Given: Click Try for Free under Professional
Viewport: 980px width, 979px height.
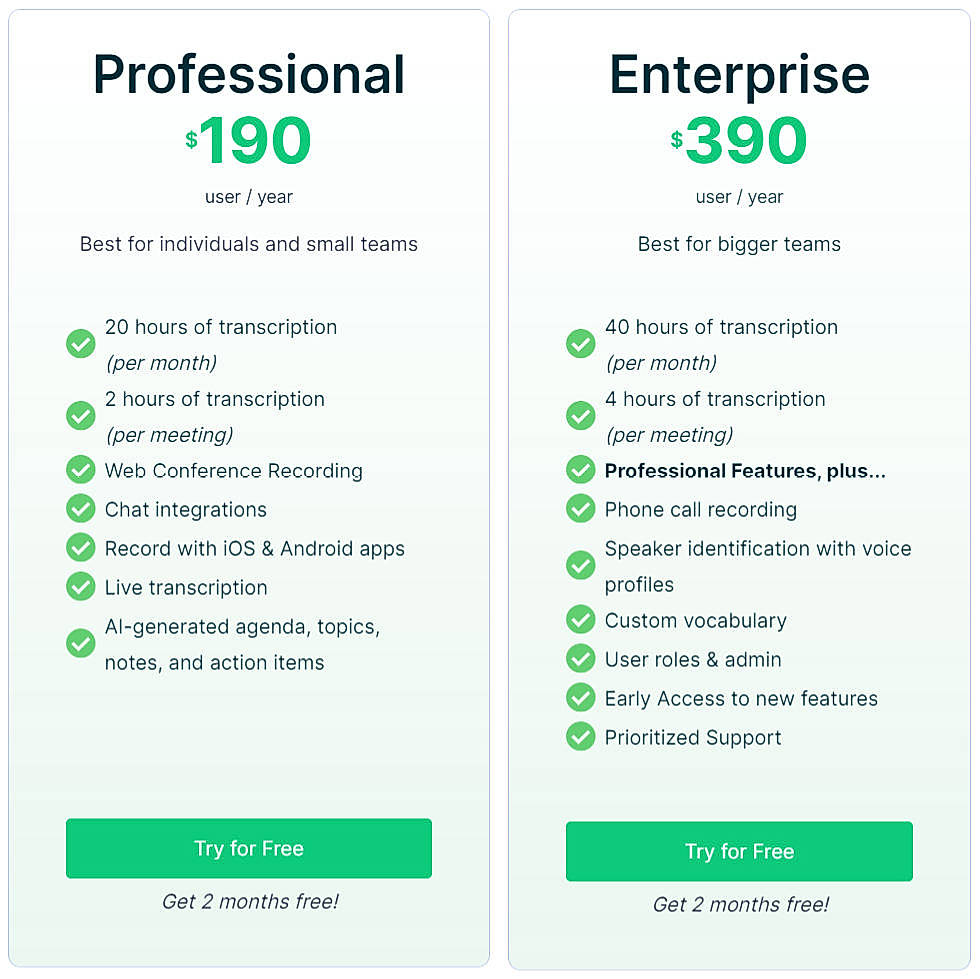Looking at the screenshot, I should click(248, 847).
